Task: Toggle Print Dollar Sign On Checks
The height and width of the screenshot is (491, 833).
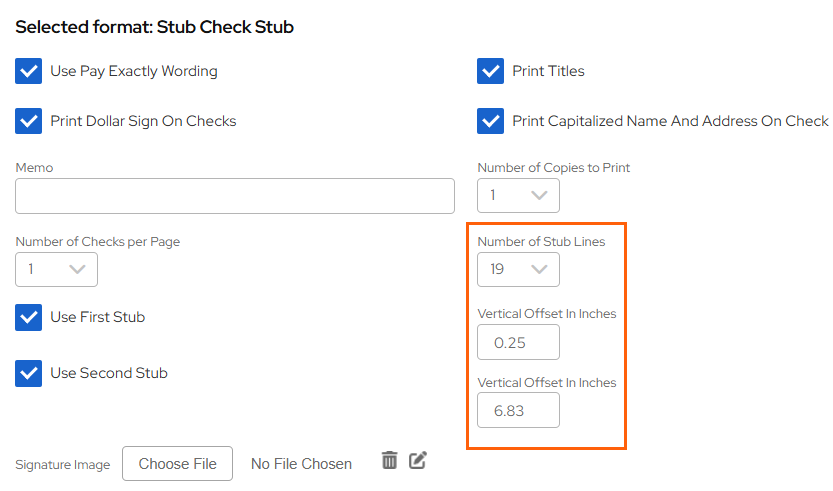Action: (x=29, y=121)
